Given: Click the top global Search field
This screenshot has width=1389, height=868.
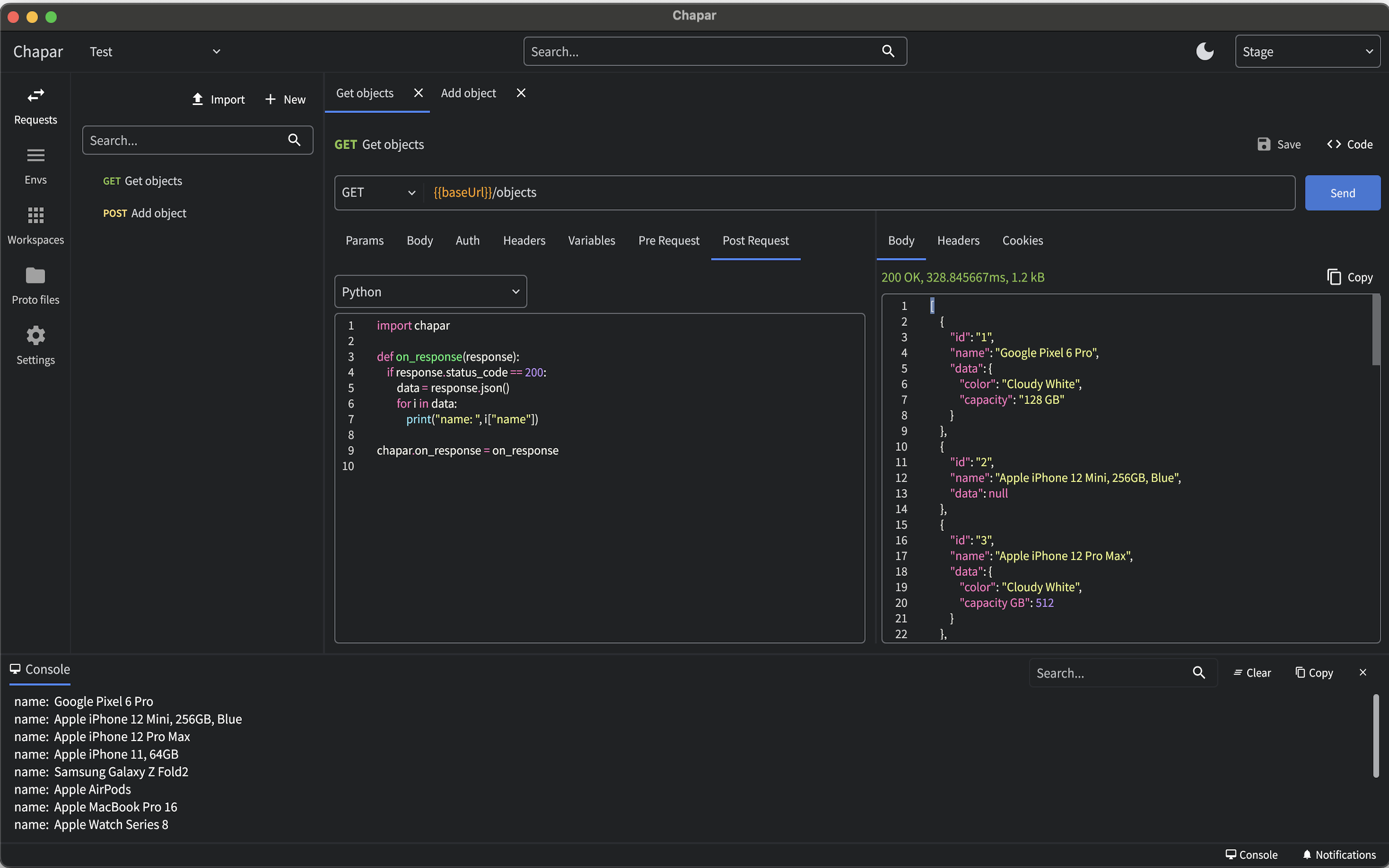Looking at the screenshot, I should point(715,51).
